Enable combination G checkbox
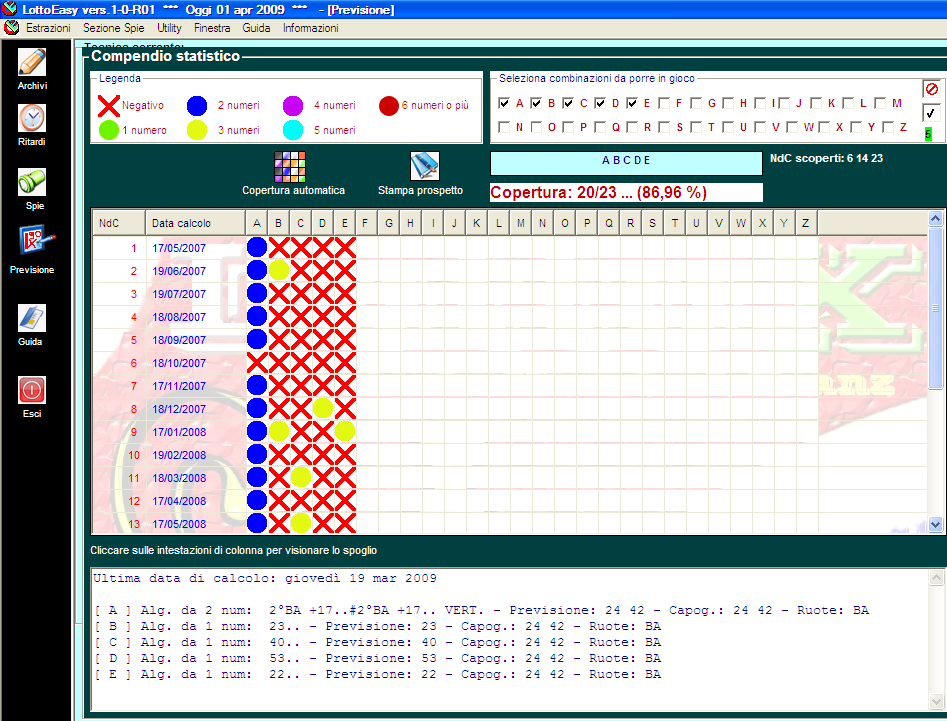This screenshot has height=721, width=947. [696, 103]
